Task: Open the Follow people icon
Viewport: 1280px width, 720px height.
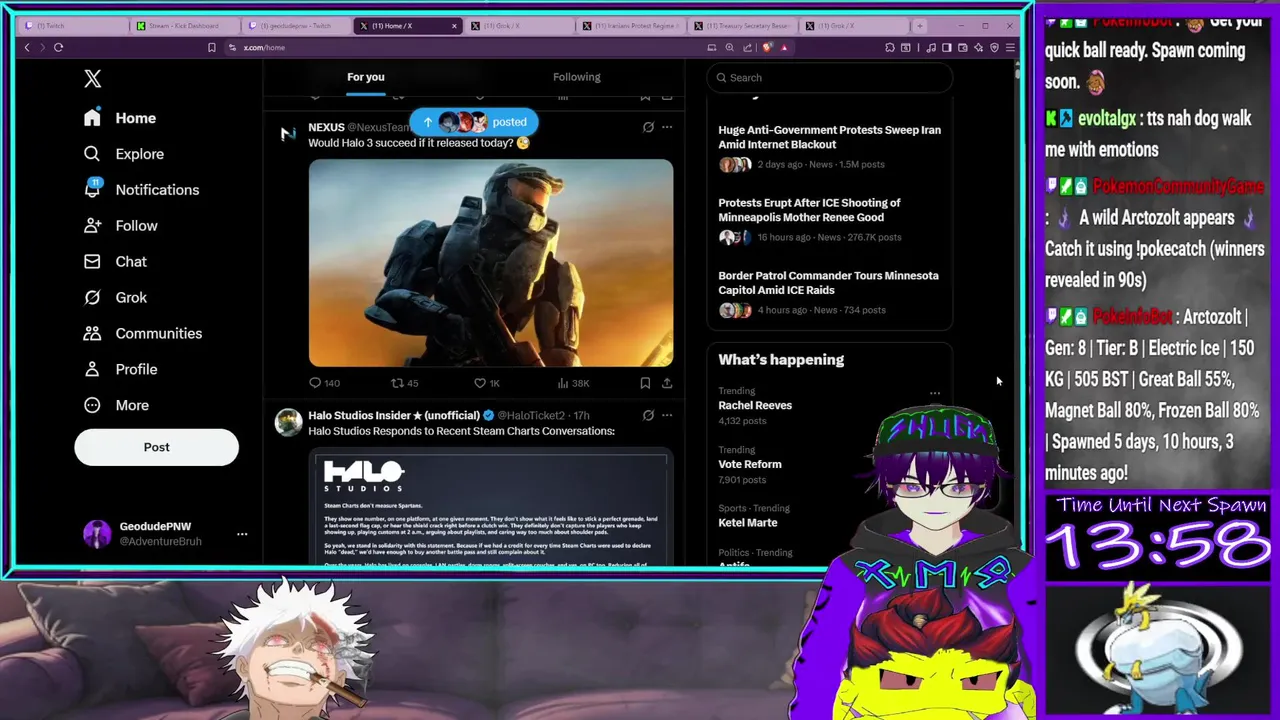Action: pyautogui.click(x=92, y=226)
